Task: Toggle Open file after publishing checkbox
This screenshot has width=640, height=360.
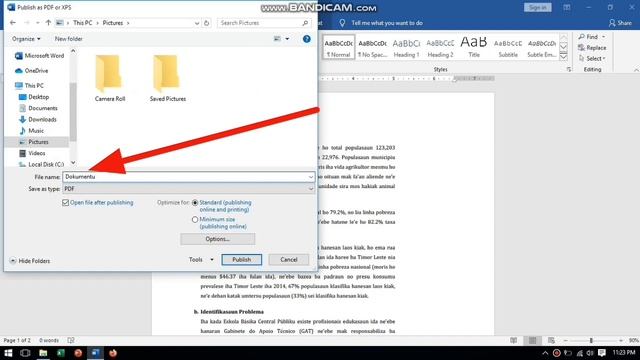Action: point(65,202)
